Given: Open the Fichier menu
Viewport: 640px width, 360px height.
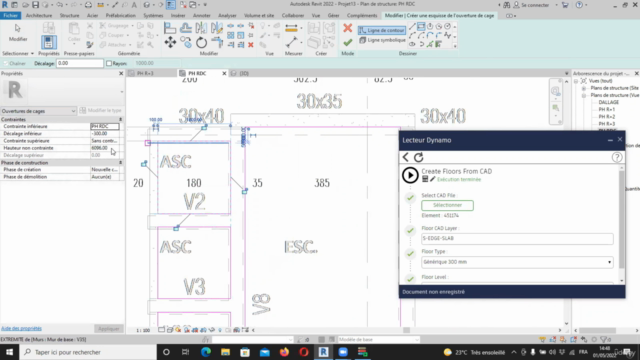Looking at the screenshot, I should (10, 16).
